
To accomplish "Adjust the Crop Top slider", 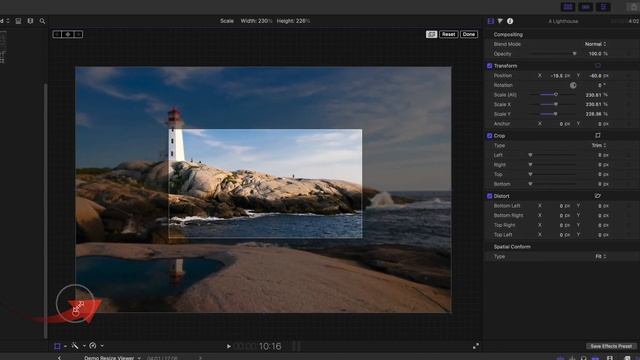I will click(x=552, y=174).
